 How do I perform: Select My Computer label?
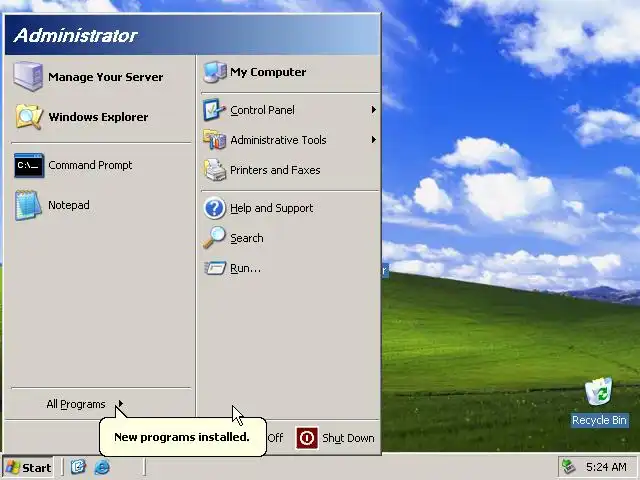point(268,72)
